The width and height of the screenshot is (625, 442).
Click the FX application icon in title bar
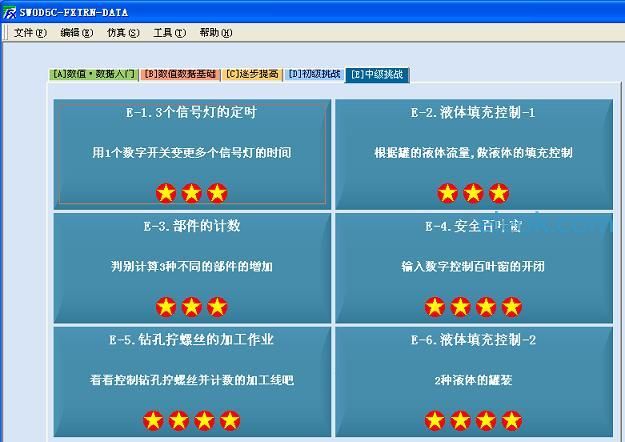(9, 12)
